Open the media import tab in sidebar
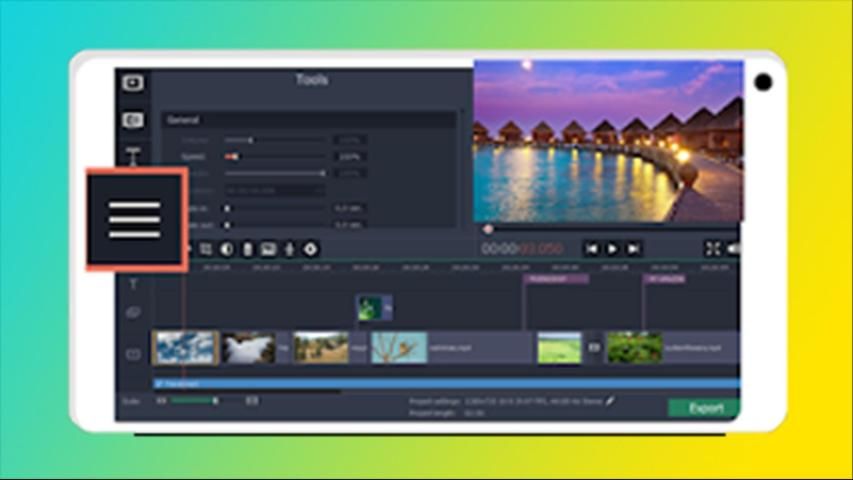853x480 pixels. [x=133, y=83]
